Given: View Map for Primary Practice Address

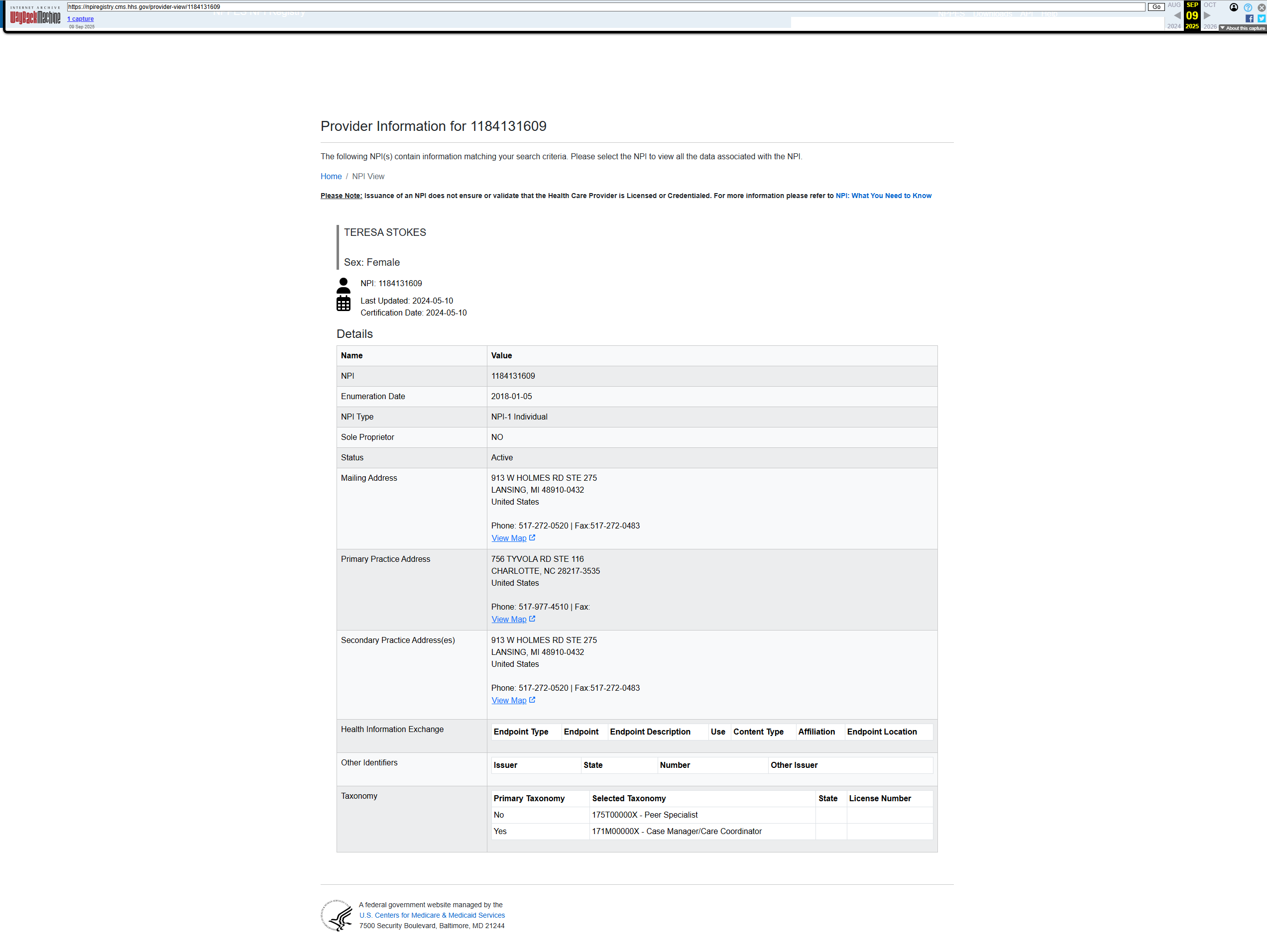Looking at the screenshot, I should [509, 620].
